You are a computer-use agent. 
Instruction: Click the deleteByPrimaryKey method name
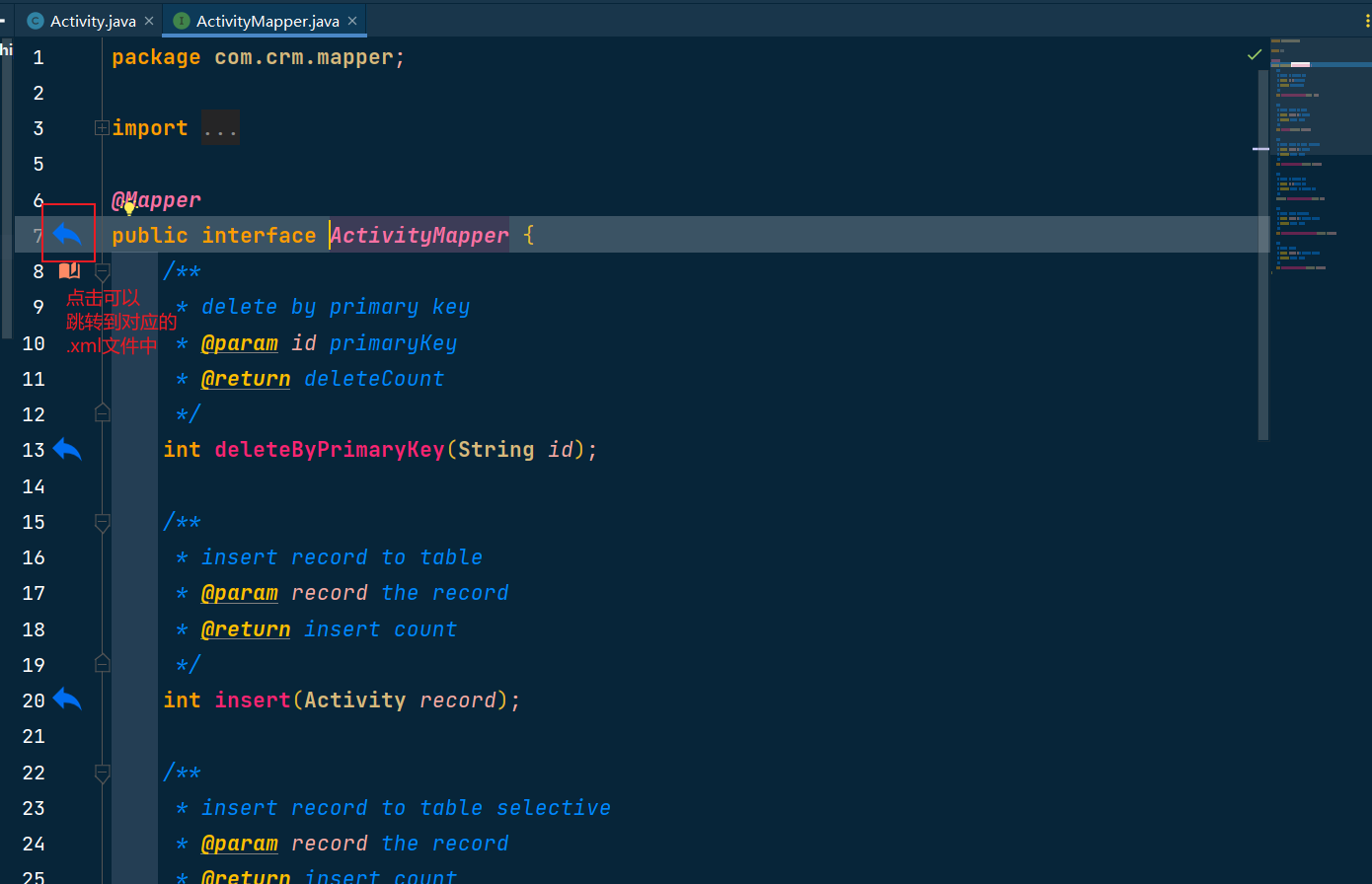coord(330,450)
